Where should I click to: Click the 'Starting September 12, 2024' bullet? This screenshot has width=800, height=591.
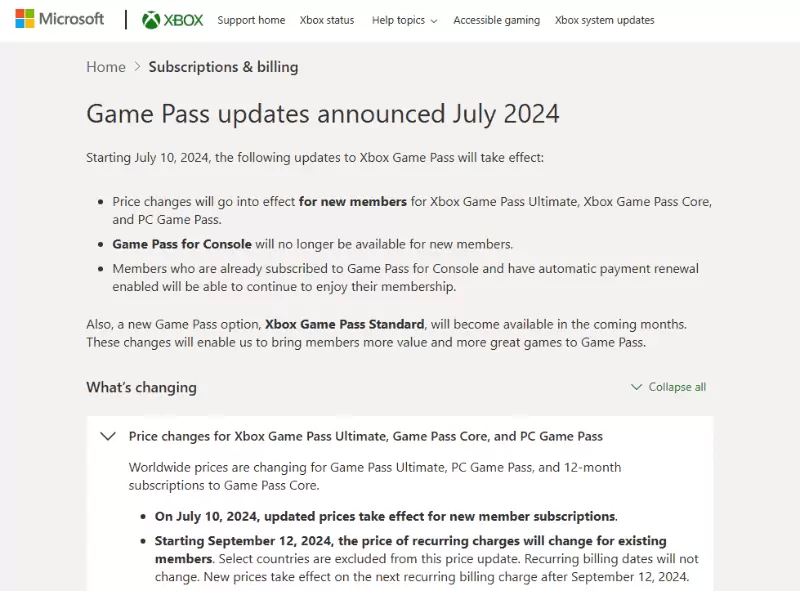pos(410,541)
